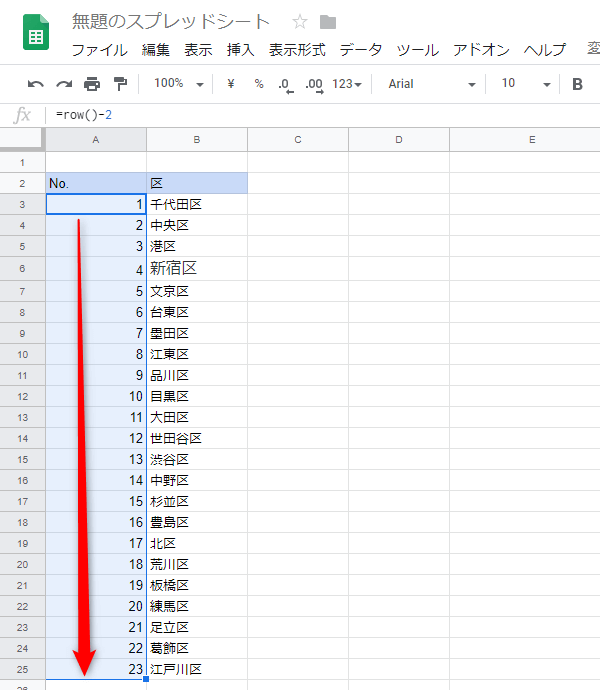This screenshot has width=600, height=690.
Task: Select cell containing 板橋区
Action: click(x=197, y=585)
